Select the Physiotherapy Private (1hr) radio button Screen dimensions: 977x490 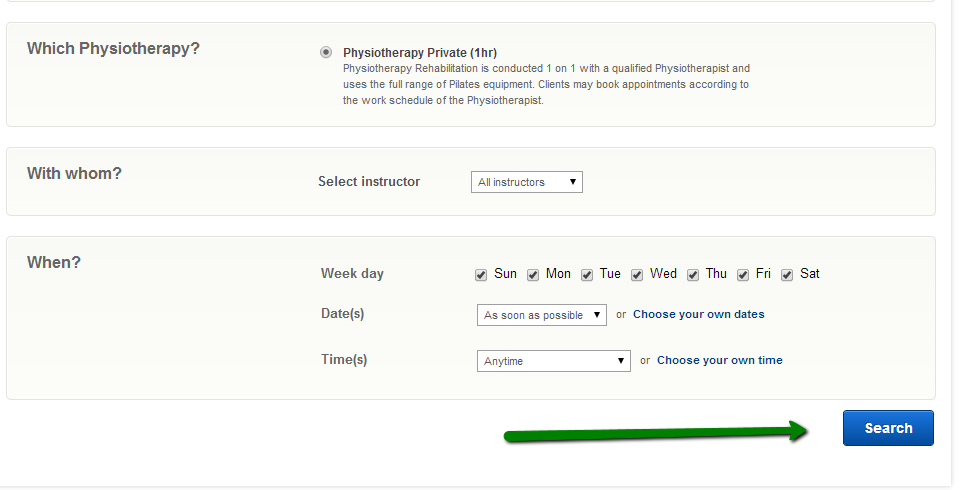tap(326, 52)
